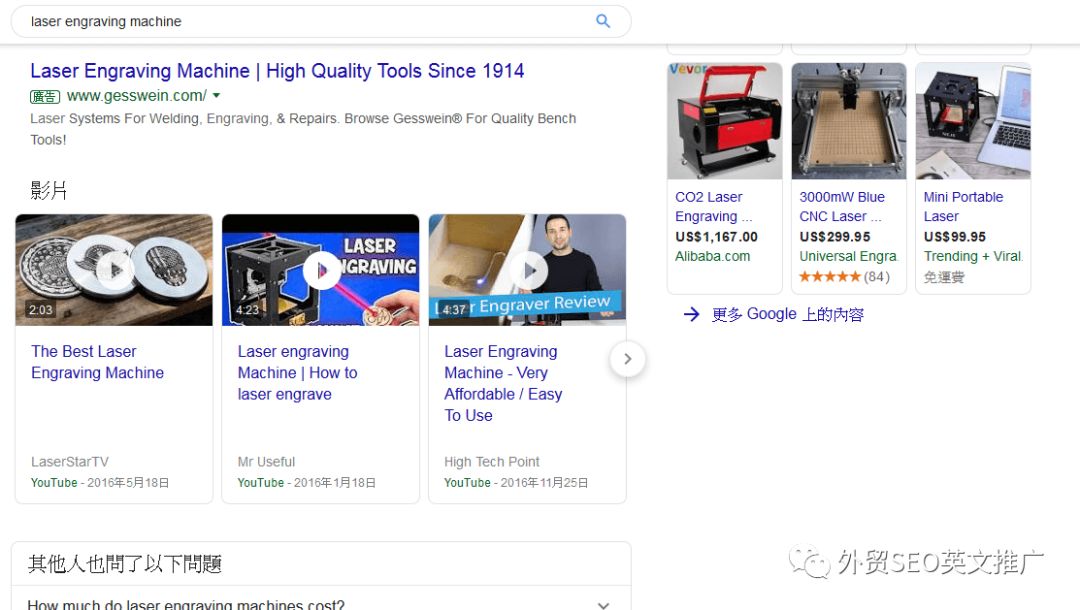The height and width of the screenshot is (610, 1080).
Task: Select the 3000mW Blue CNC Laser product image
Action: (x=848, y=122)
